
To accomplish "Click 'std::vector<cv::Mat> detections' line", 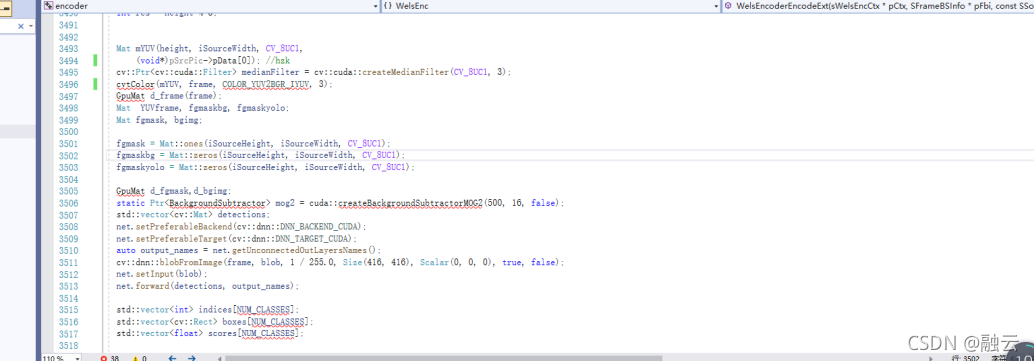I will coord(193,215).
